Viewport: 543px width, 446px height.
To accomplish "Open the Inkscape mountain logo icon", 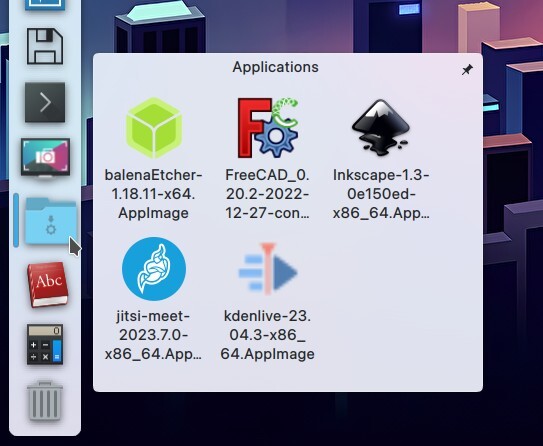I will click(x=381, y=127).
